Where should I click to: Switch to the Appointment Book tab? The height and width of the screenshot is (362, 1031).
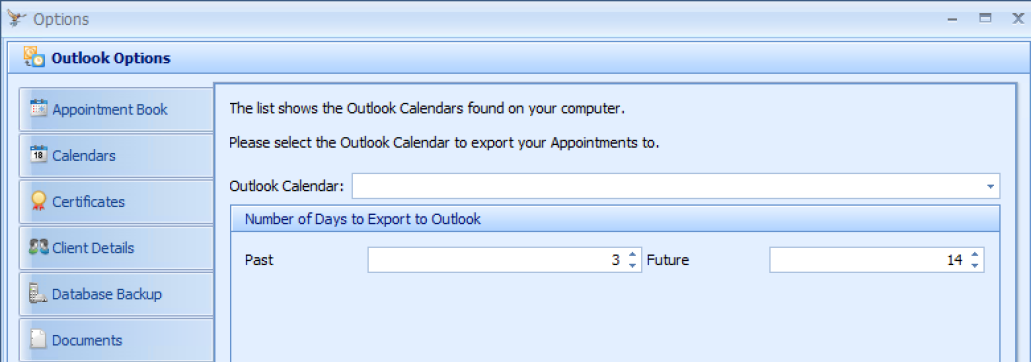pyautogui.click(x=116, y=109)
